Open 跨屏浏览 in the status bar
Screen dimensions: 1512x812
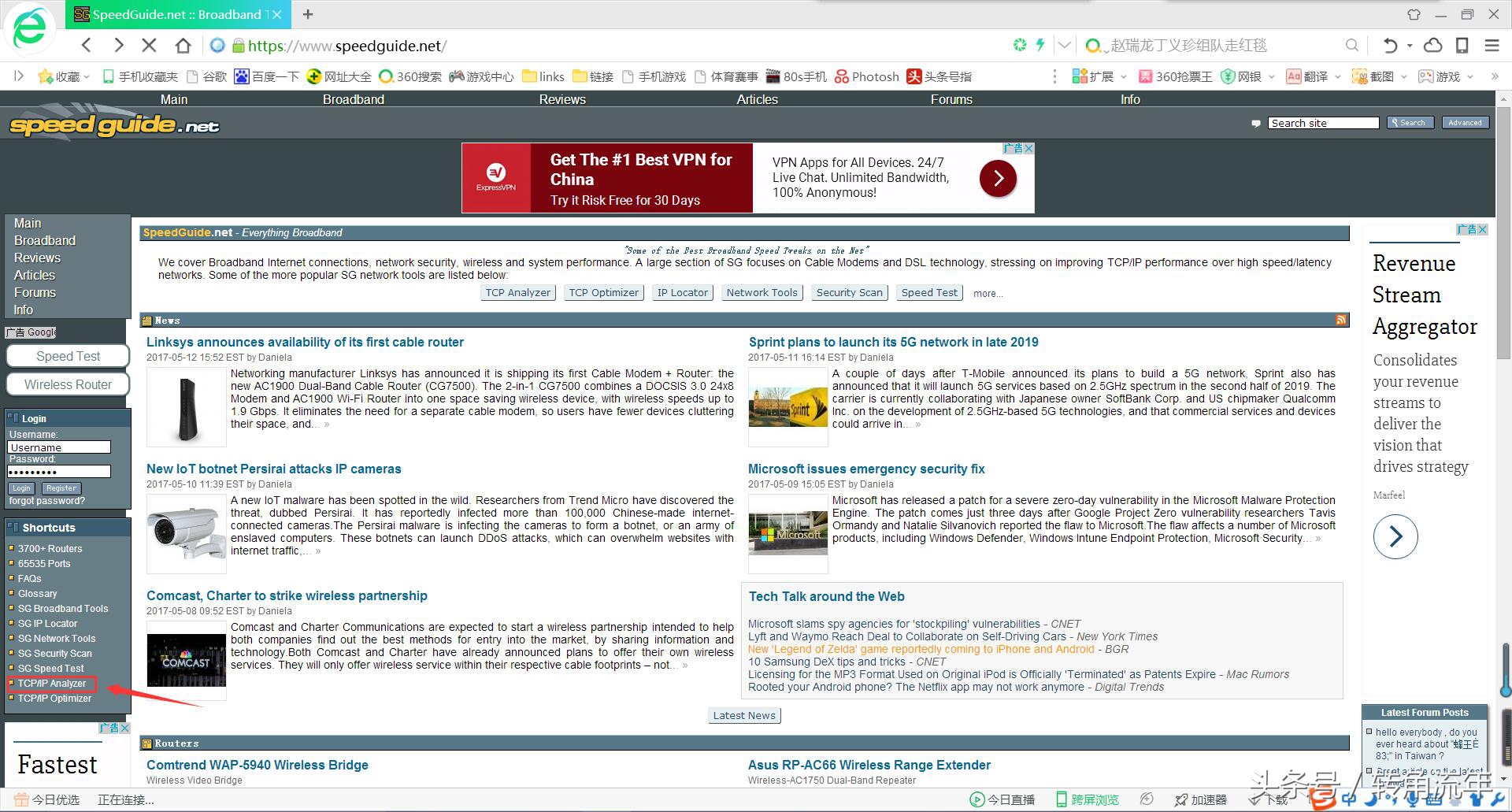click(x=1087, y=799)
